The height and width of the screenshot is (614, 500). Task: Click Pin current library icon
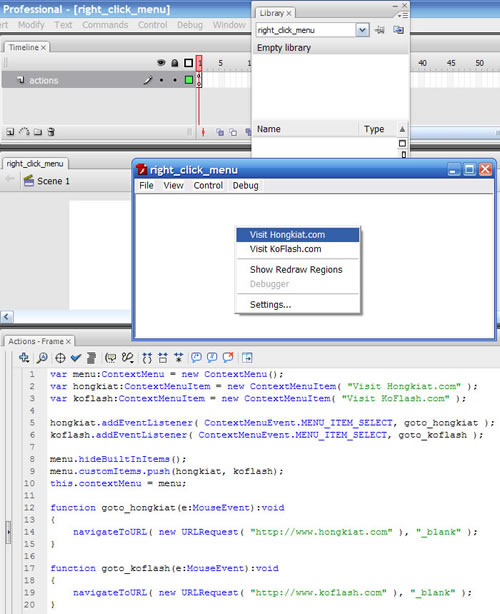point(379,30)
